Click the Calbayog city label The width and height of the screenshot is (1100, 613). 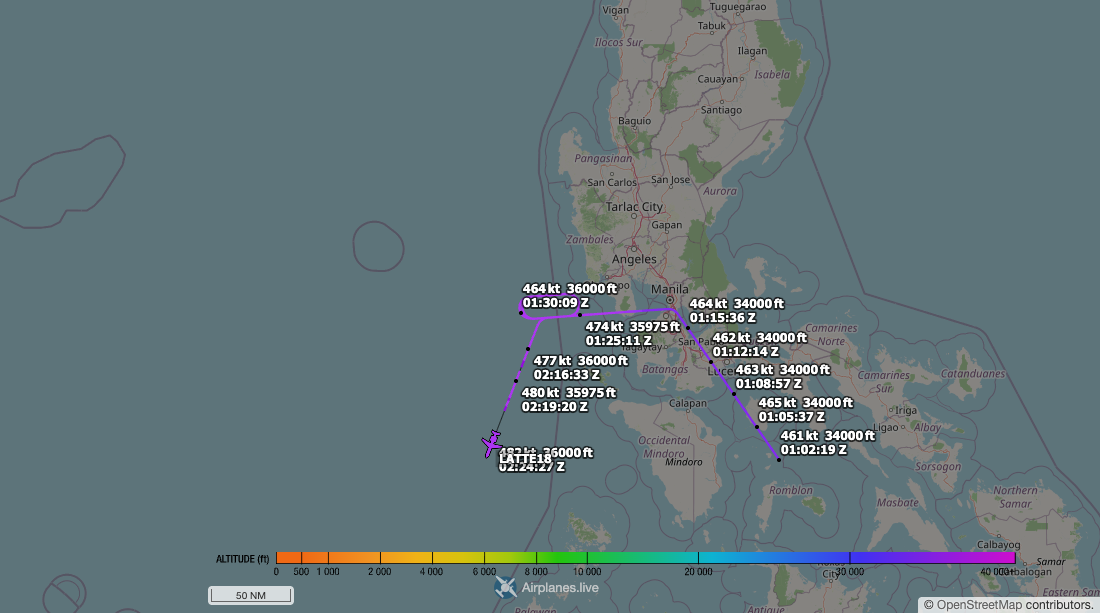click(x=999, y=544)
